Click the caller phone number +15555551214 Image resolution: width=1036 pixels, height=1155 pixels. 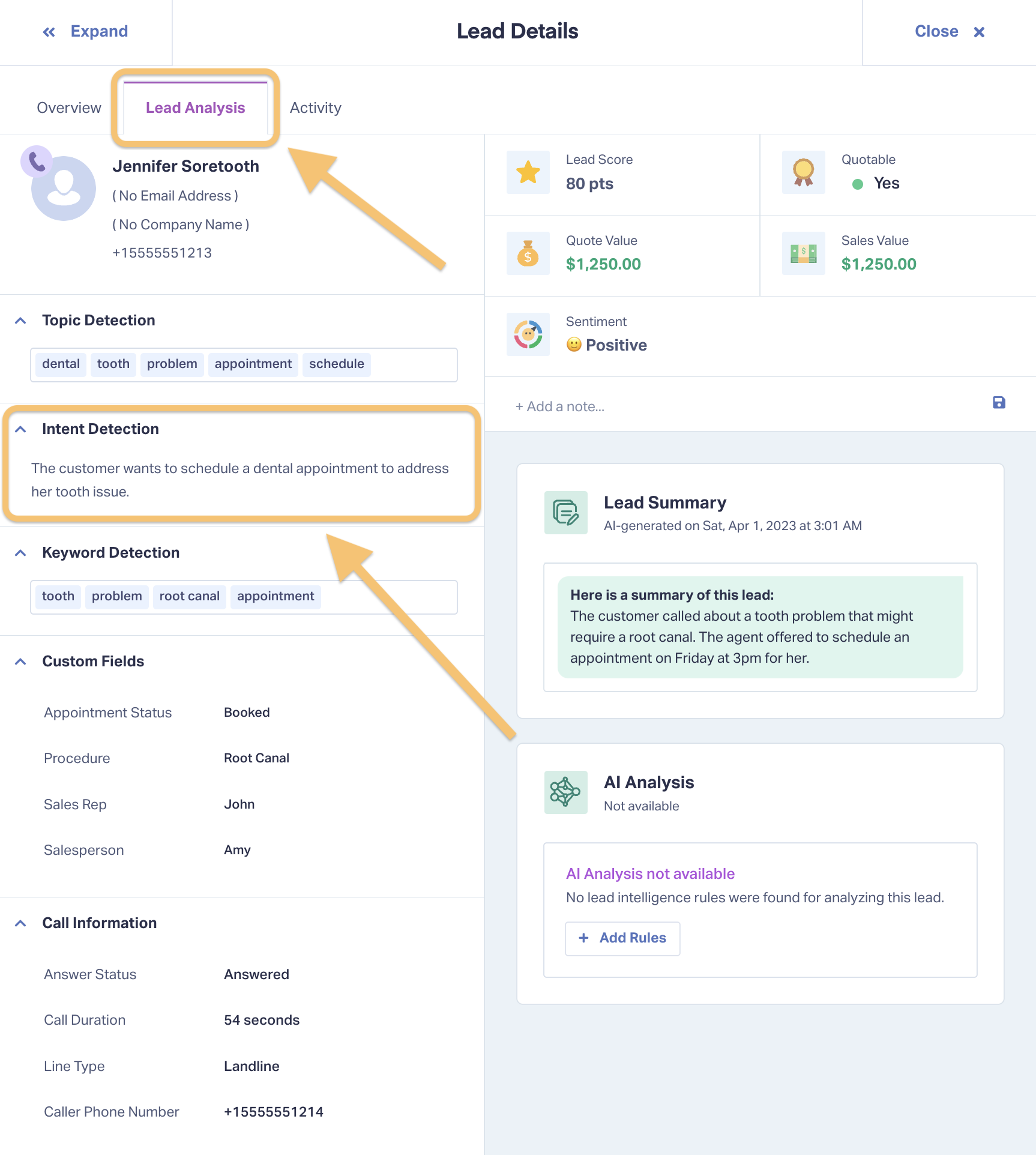point(274,1112)
